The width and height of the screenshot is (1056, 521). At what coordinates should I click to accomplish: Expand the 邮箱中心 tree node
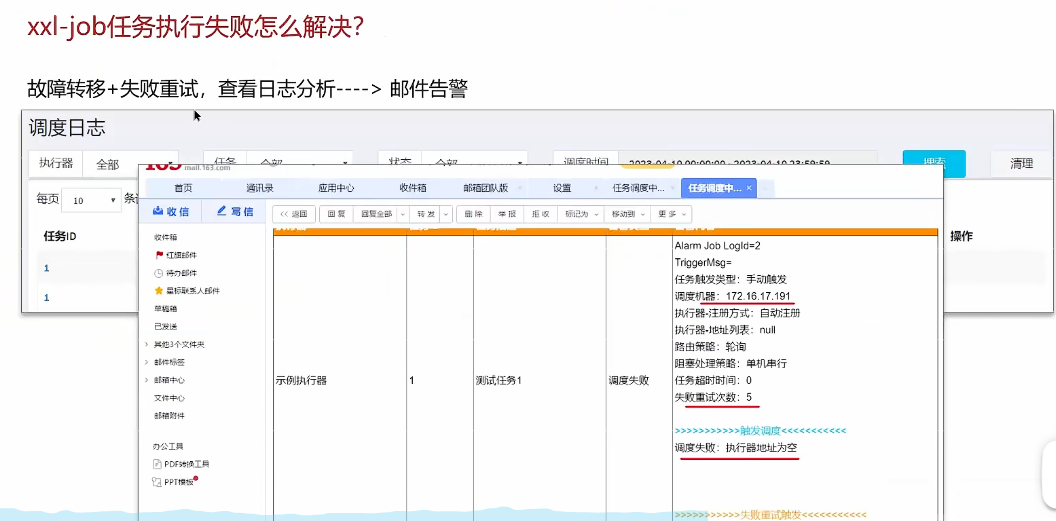coord(147,380)
